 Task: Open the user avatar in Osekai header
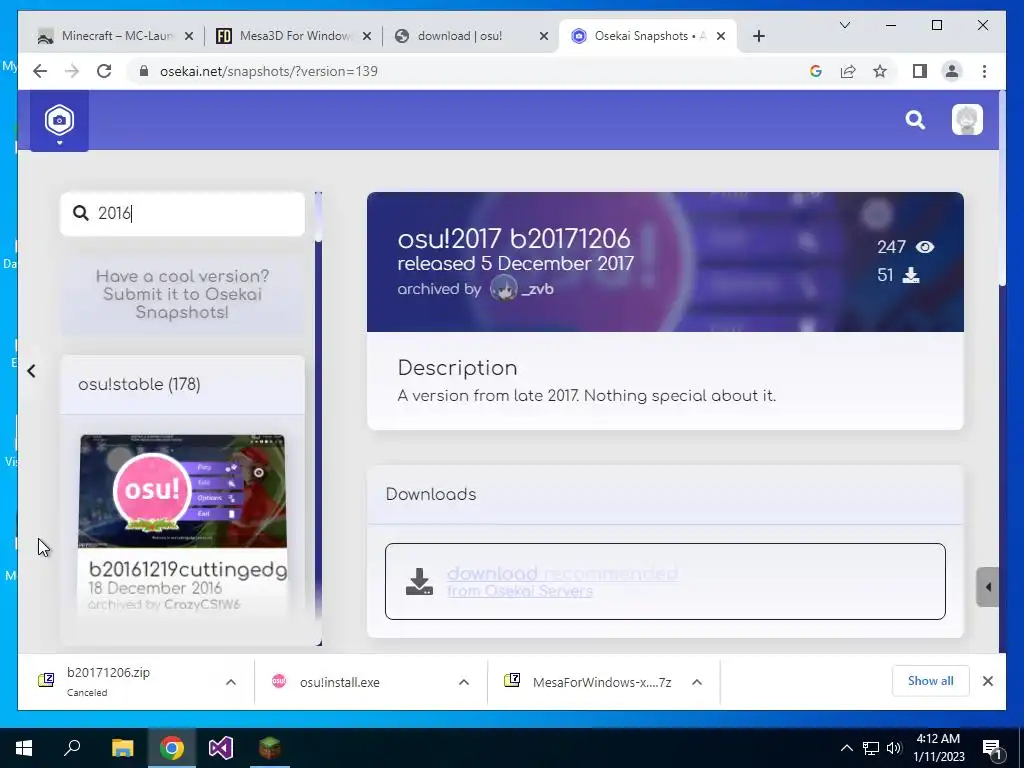967,120
